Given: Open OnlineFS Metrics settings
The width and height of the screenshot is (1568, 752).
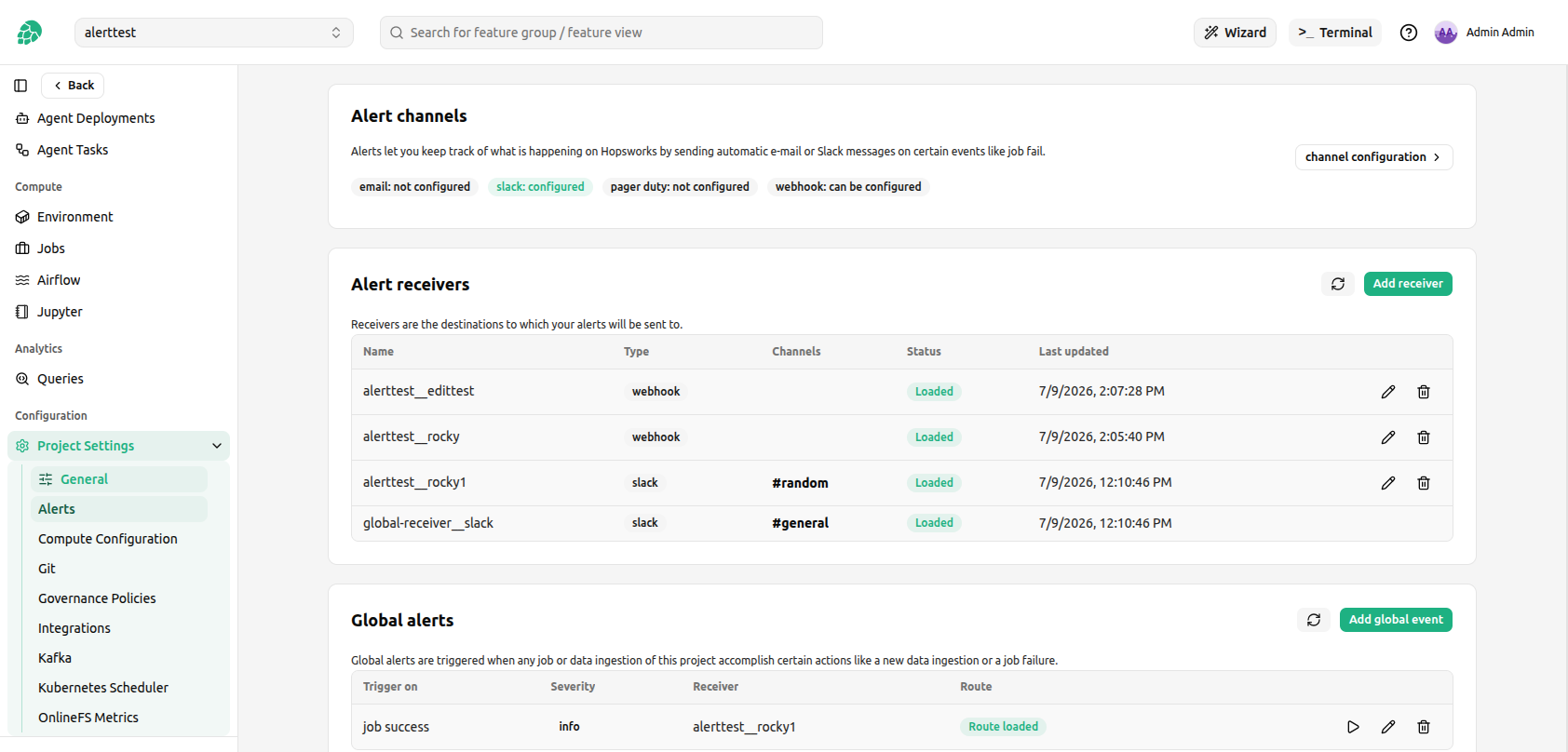Looking at the screenshot, I should coord(88,718).
